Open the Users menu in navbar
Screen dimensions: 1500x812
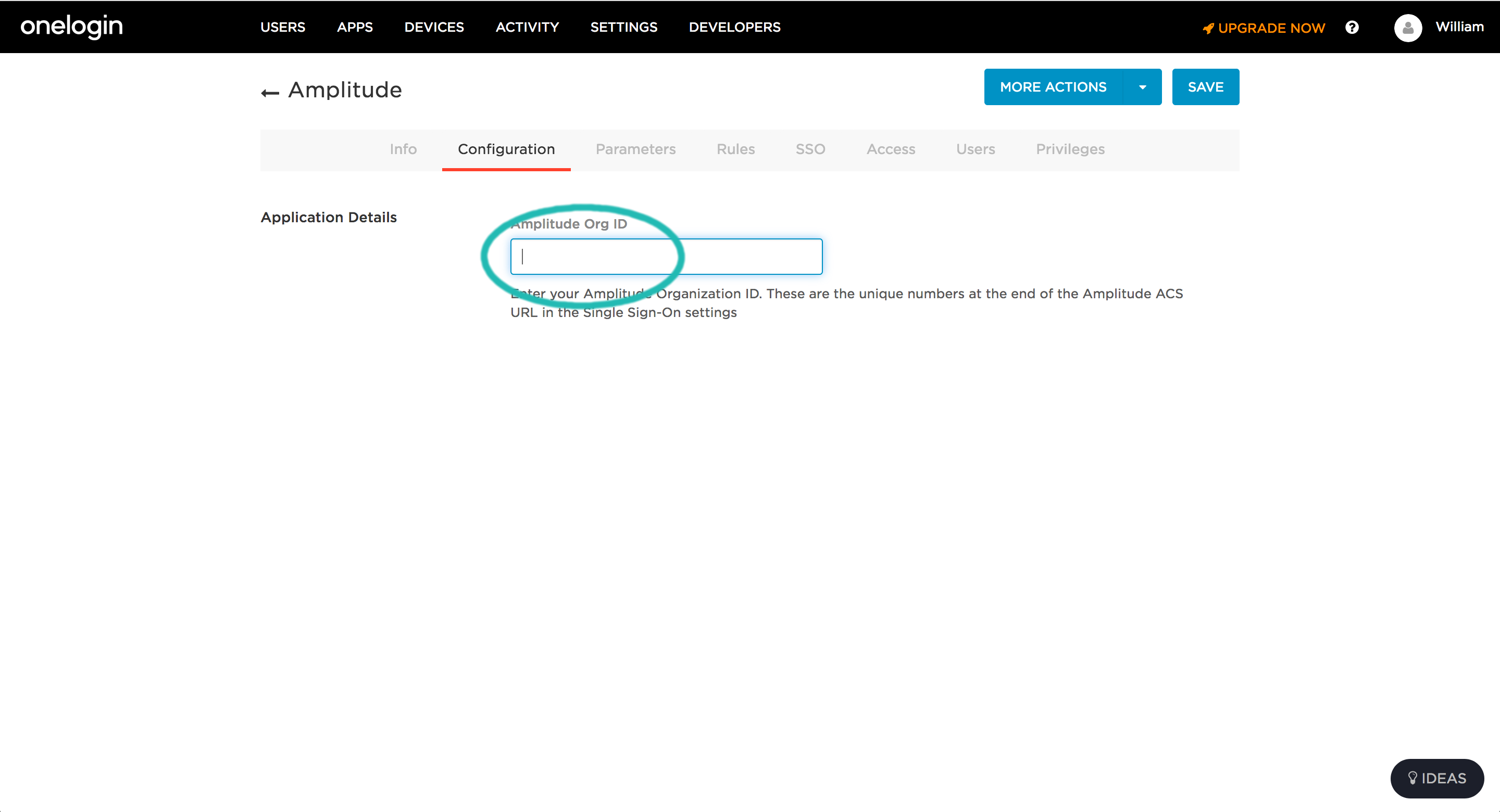[x=282, y=27]
